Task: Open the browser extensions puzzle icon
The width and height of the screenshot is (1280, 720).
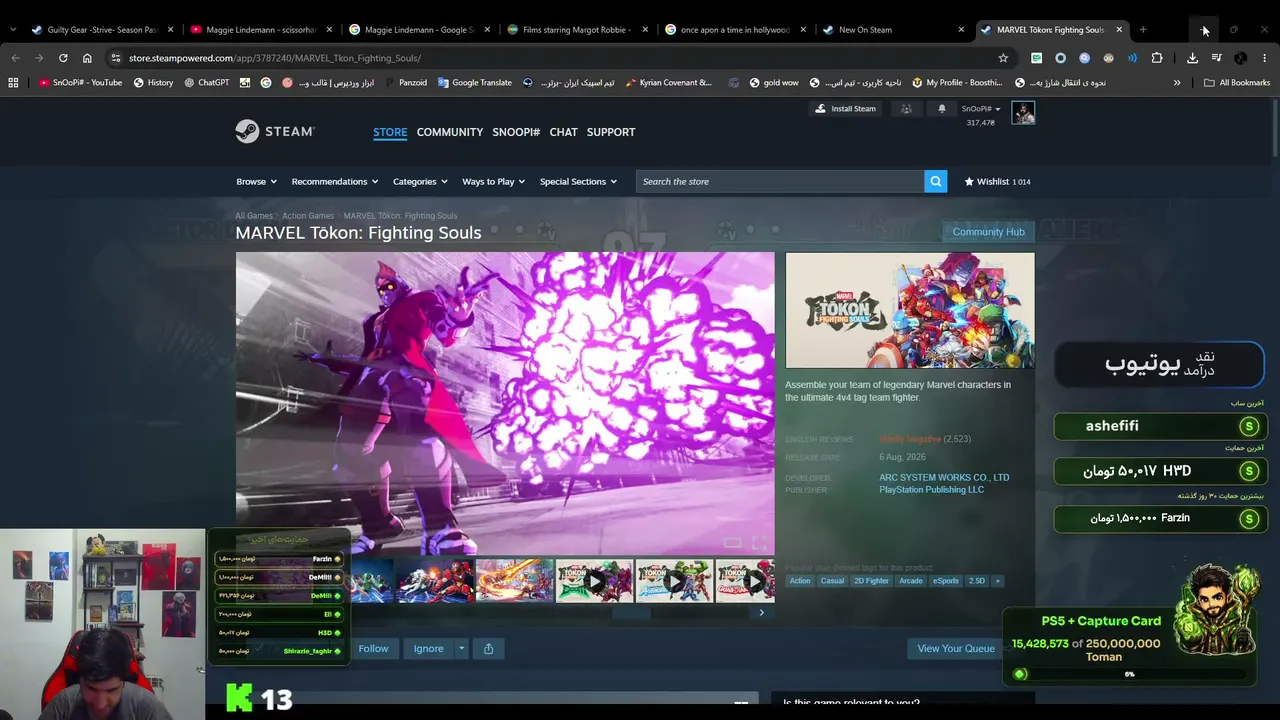Action: (1157, 58)
